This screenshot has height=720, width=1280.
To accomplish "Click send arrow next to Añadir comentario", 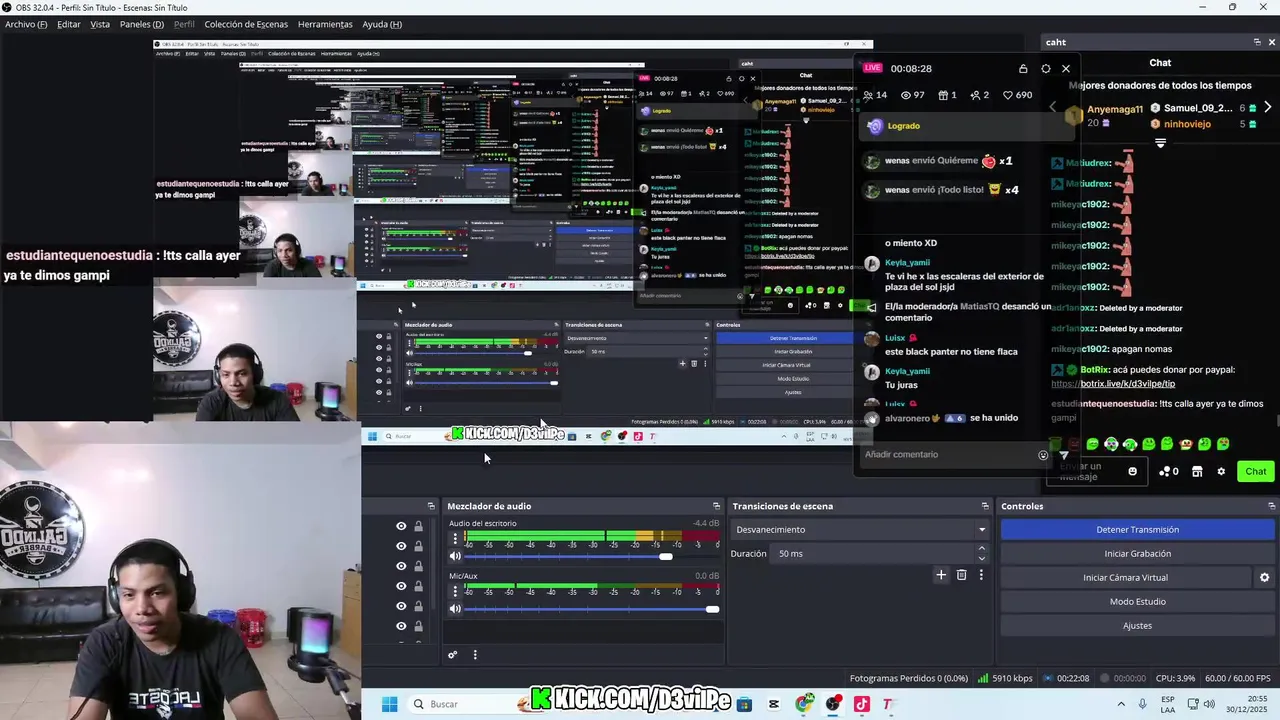I will pos(1063,455).
